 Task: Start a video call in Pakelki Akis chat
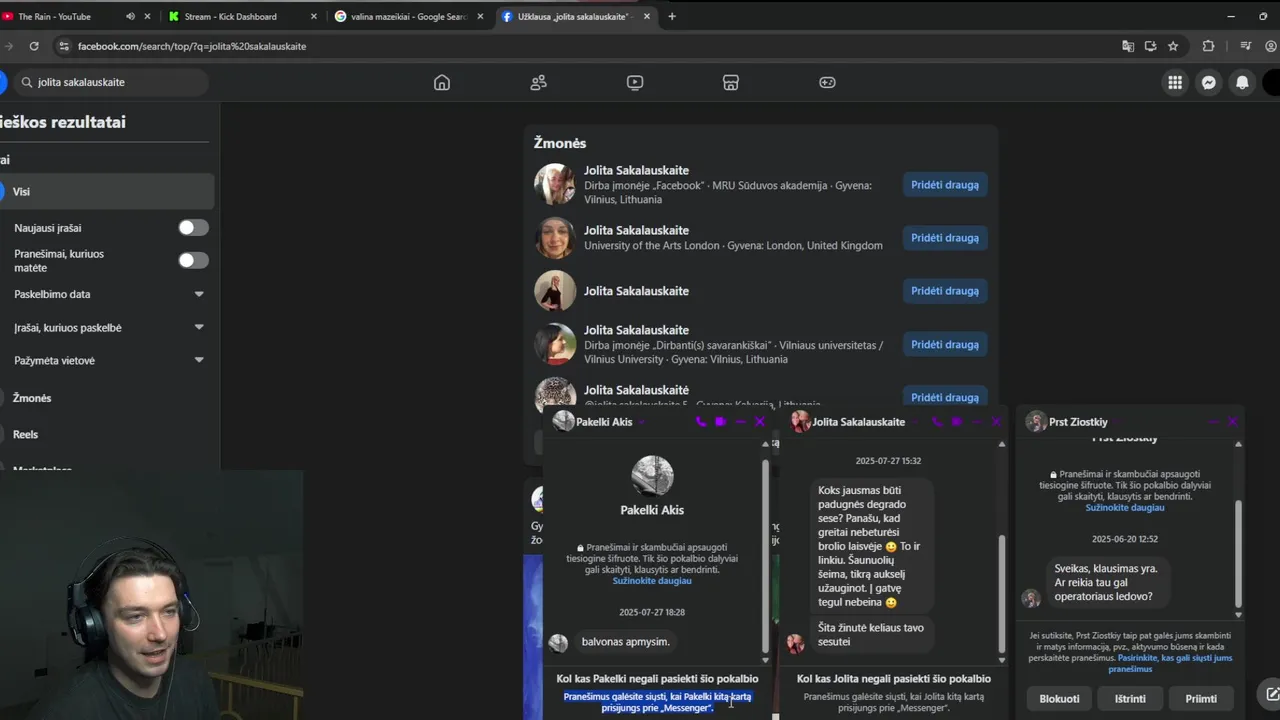720,422
